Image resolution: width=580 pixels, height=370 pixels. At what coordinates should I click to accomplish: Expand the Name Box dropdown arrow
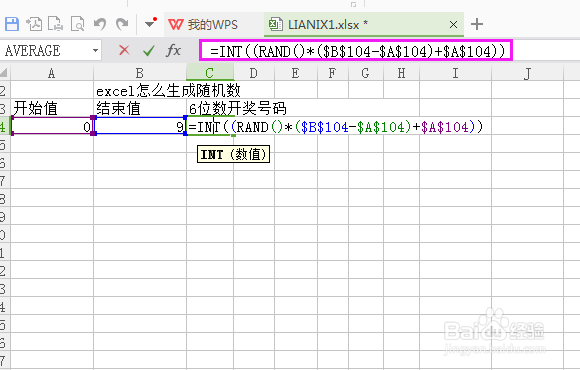(95, 50)
